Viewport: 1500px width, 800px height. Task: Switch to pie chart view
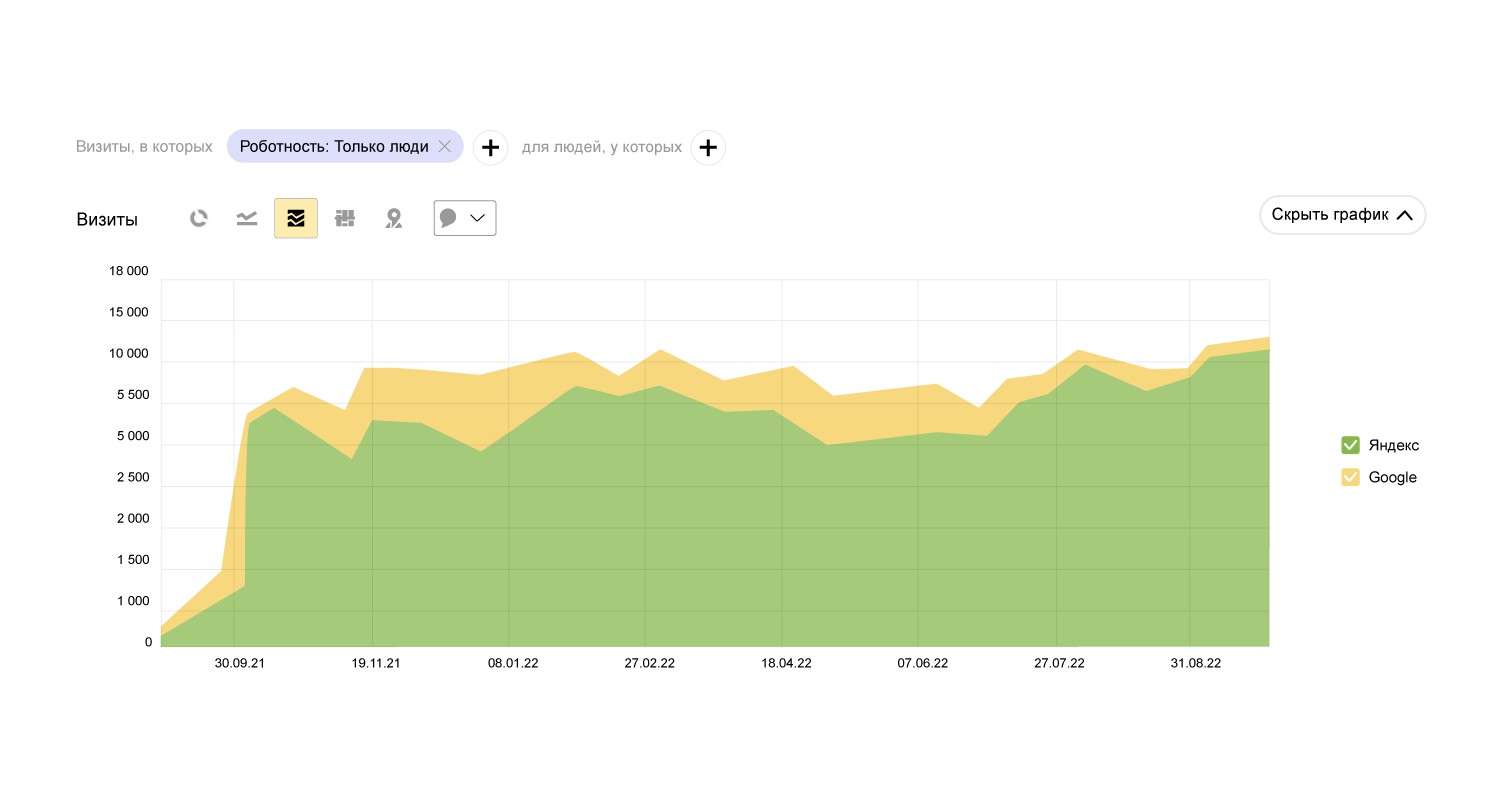(x=199, y=218)
